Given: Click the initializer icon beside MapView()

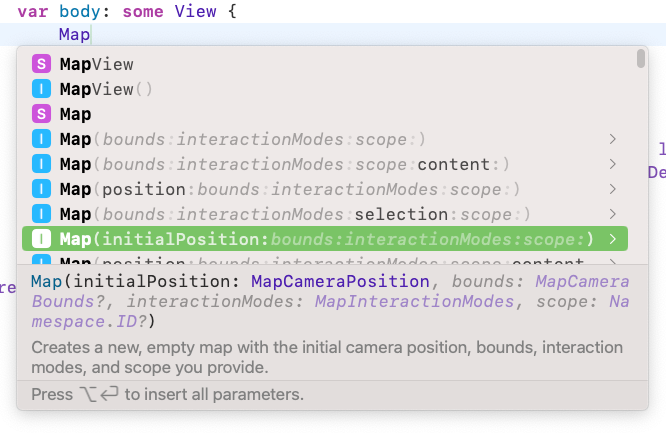Looking at the screenshot, I should [x=41, y=89].
